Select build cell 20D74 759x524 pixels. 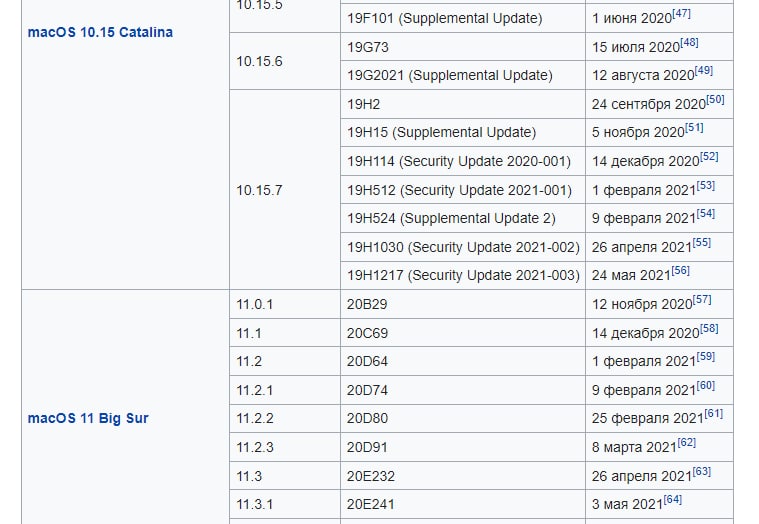463,390
